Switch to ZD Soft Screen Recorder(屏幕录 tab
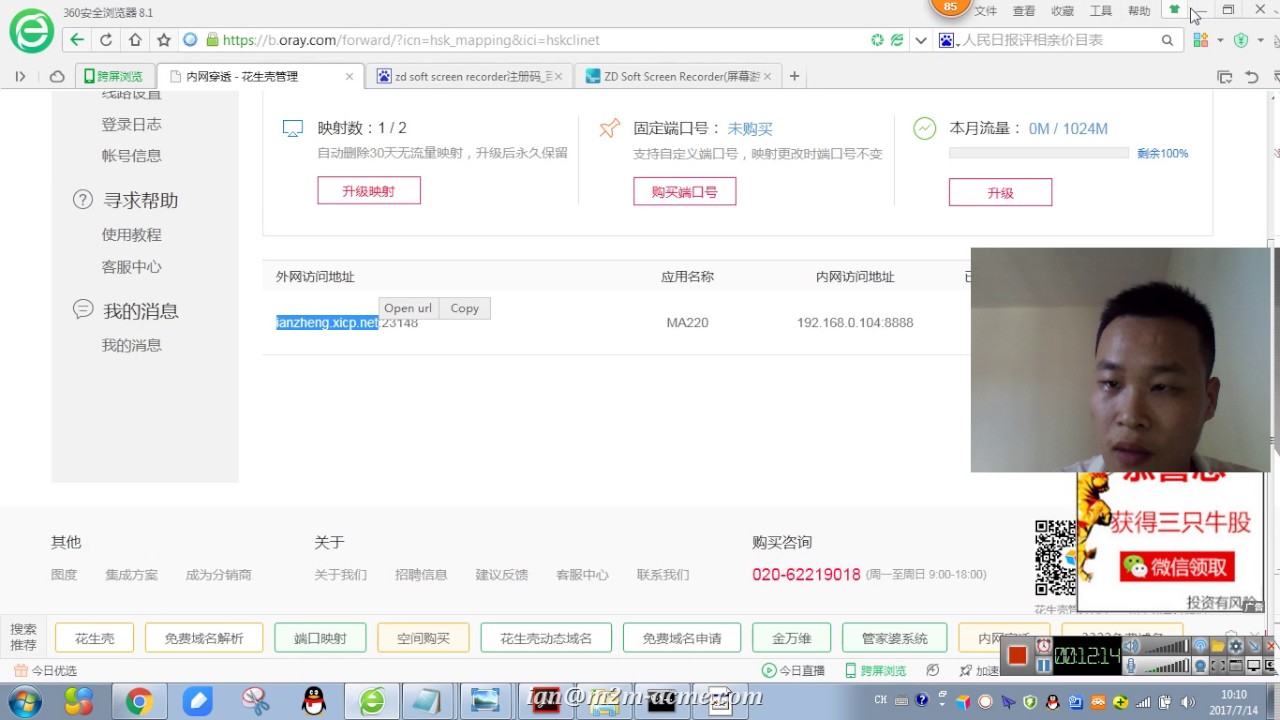The width and height of the screenshot is (1280, 720). coord(677,76)
